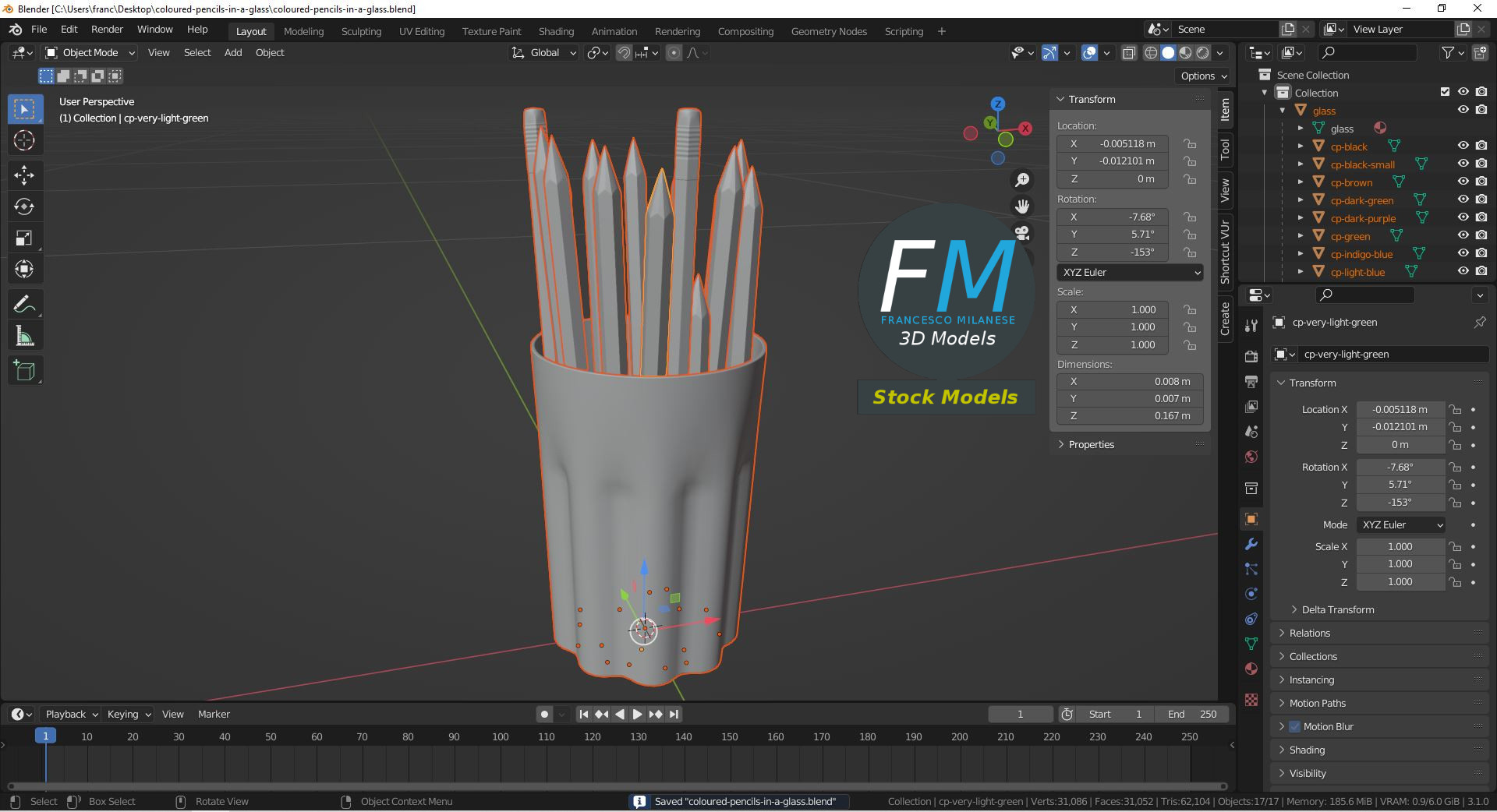1497x812 pixels.
Task: Select the Add Cube tool
Action: 24,371
